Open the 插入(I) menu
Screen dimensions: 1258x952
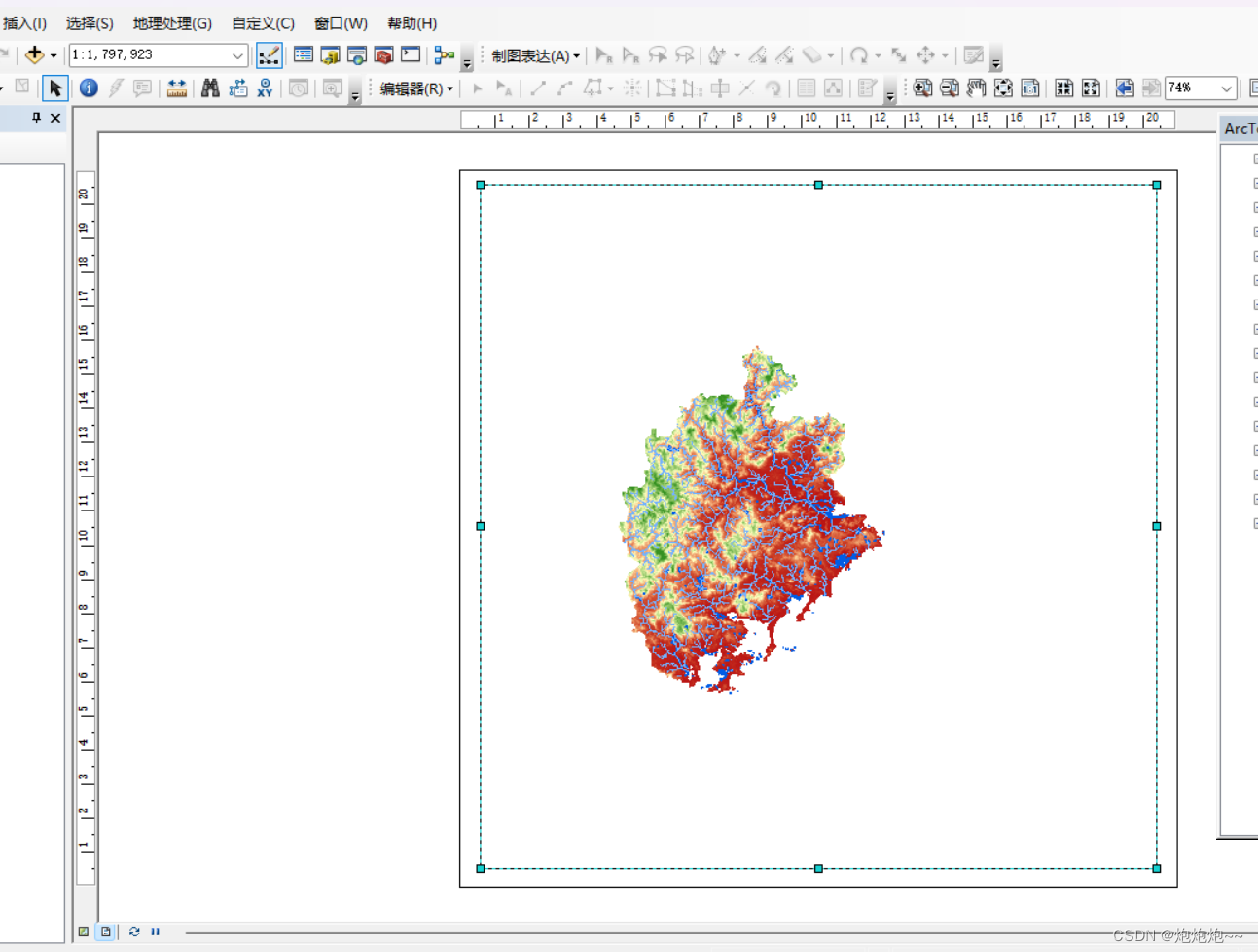coord(24,23)
